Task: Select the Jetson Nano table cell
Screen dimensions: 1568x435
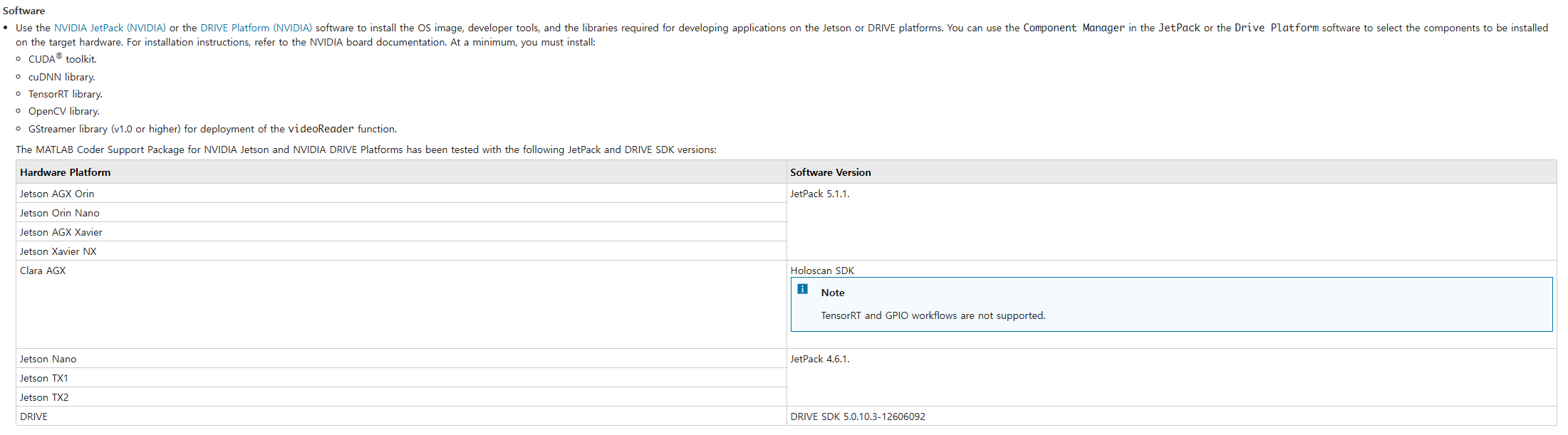Action: click(401, 359)
